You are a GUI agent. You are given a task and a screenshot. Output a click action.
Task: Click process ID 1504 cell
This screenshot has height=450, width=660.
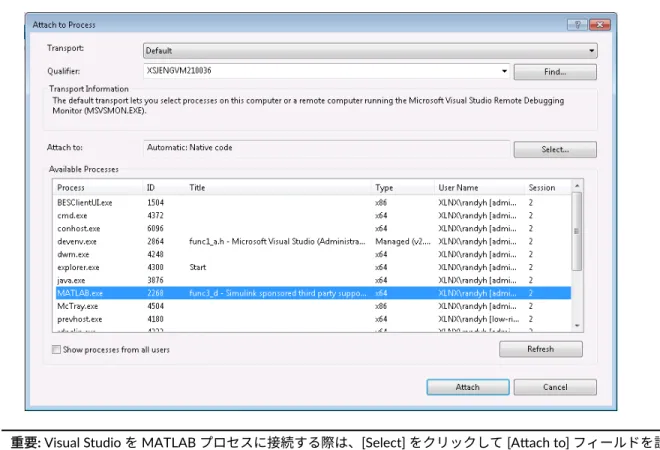pyautogui.click(x=155, y=202)
